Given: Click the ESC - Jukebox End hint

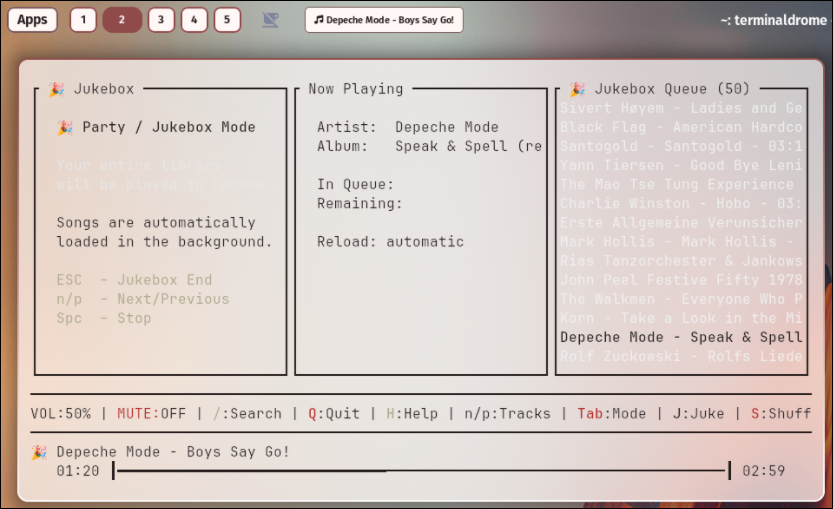Looking at the screenshot, I should (134, 280).
